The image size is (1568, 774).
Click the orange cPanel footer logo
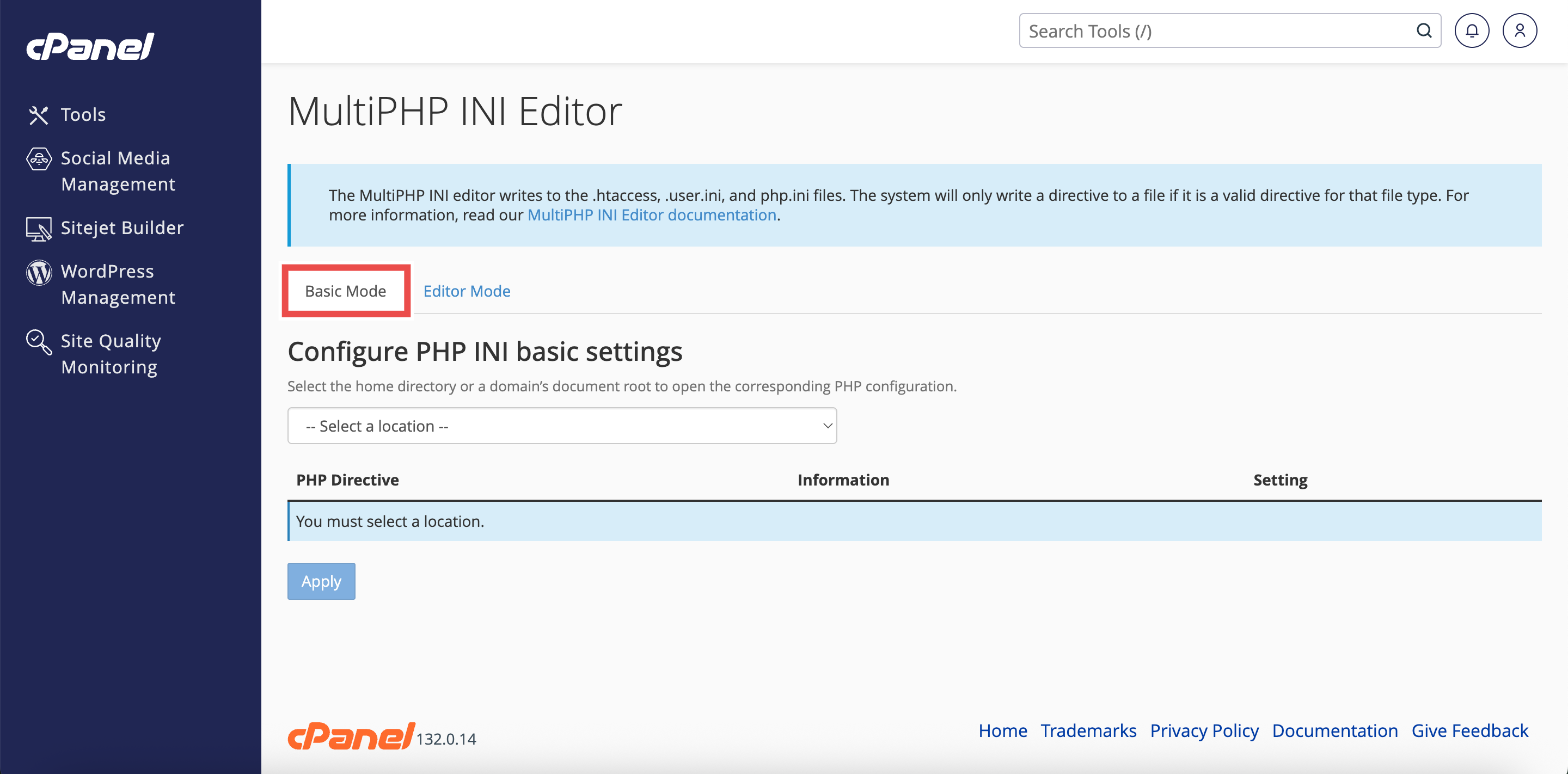(351, 736)
